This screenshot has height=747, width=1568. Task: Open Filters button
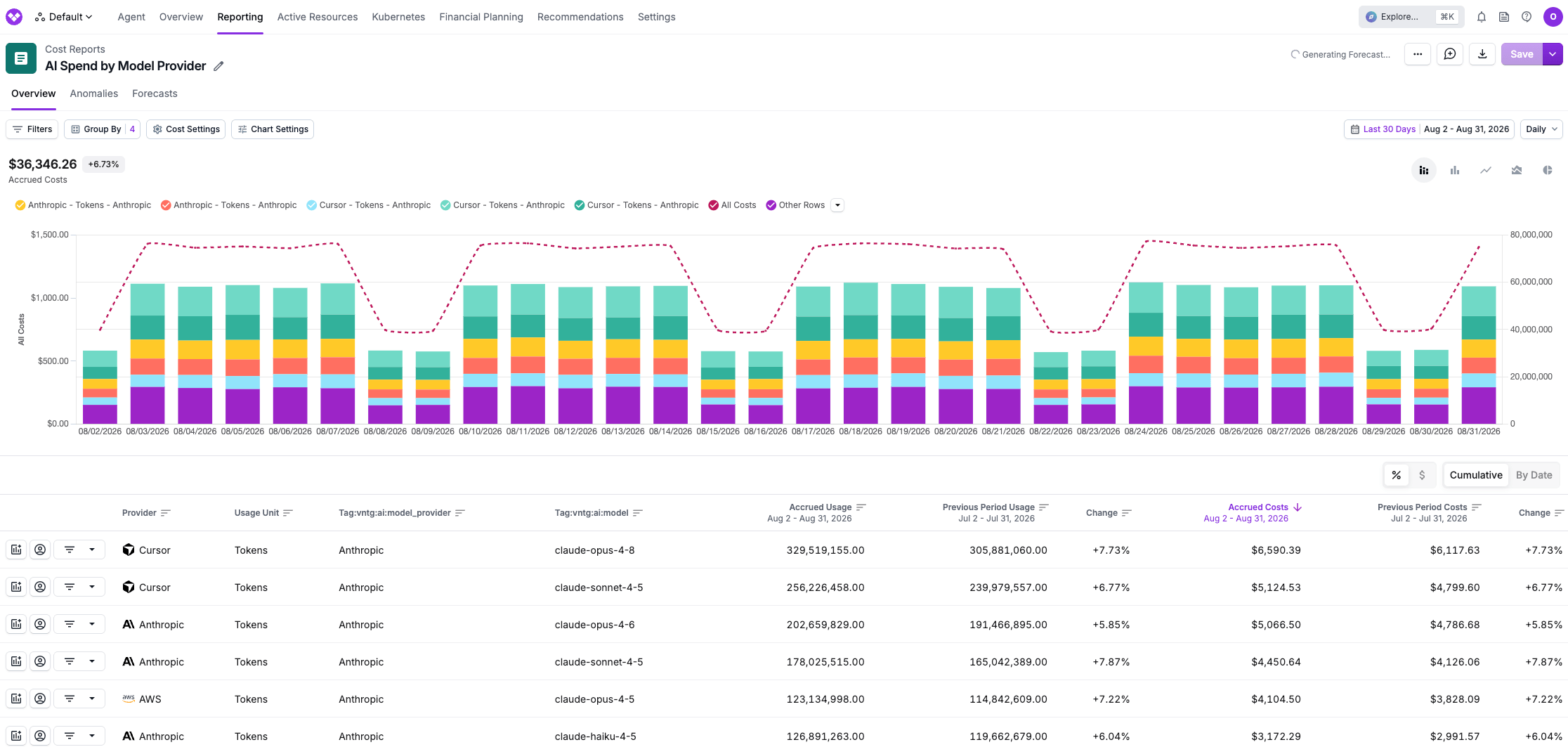pyautogui.click(x=32, y=129)
